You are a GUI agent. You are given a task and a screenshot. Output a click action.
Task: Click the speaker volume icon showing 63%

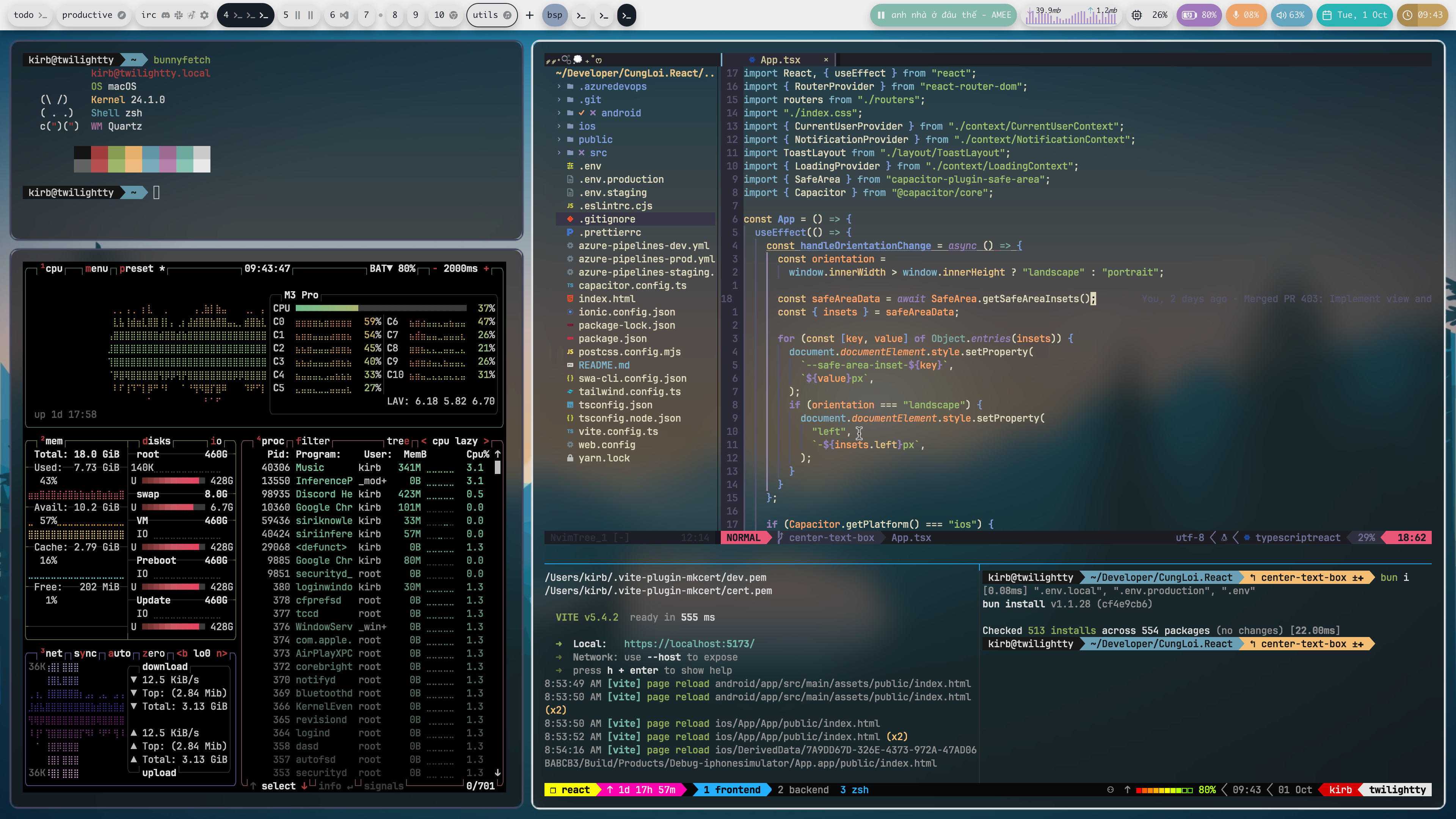point(1281,15)
